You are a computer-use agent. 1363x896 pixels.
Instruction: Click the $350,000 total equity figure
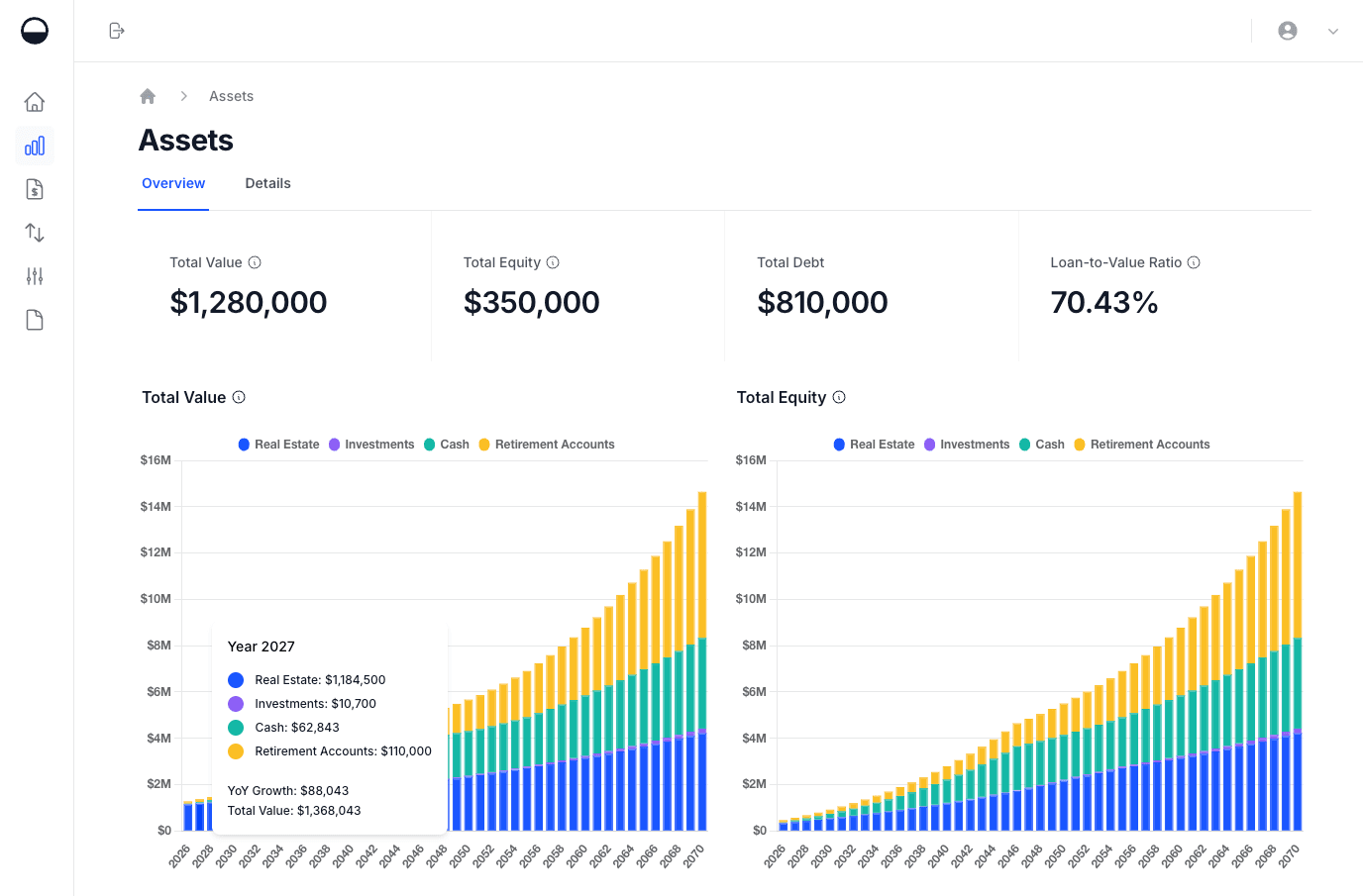(532, 302)
